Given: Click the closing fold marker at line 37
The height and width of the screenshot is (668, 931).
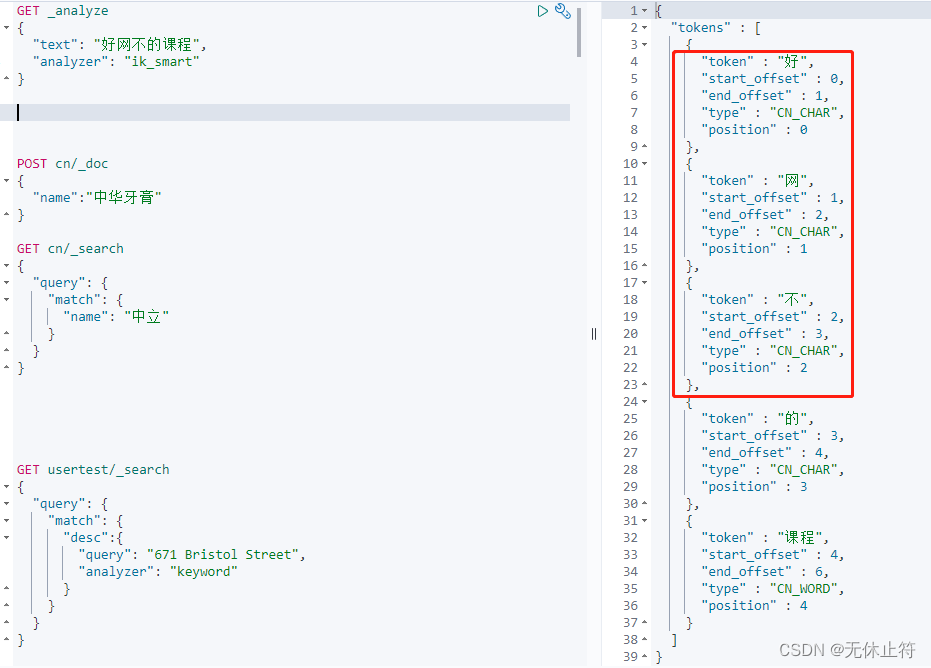Looking at the screenshot, I should 644,623.
